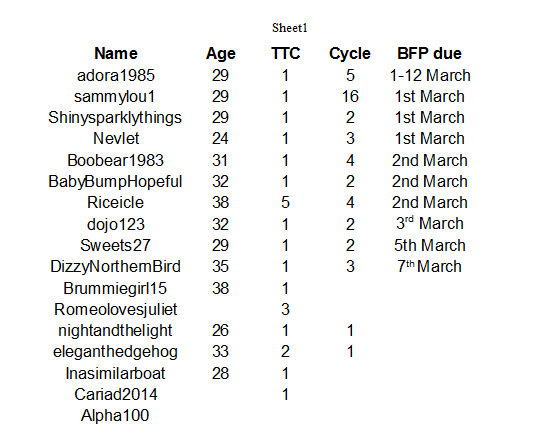Click the adora1985 name cell

click(x=116, y=75)
